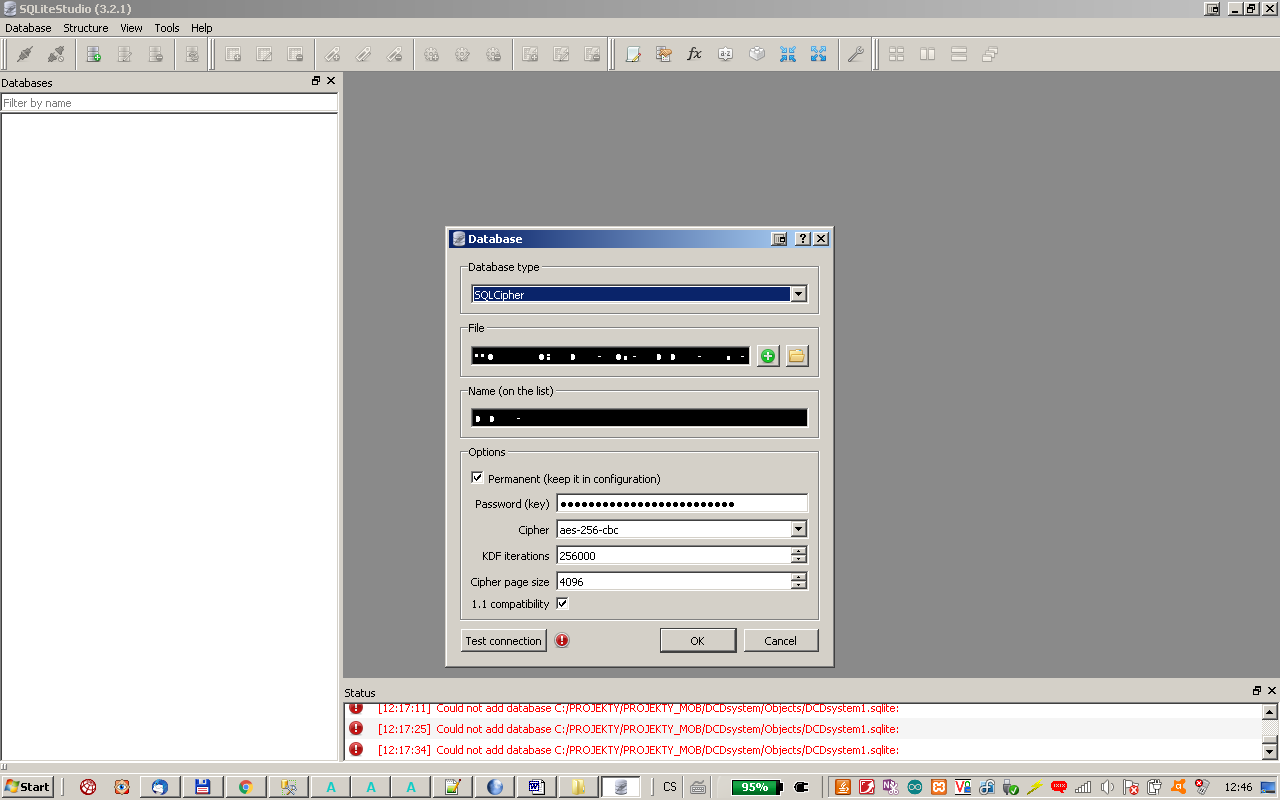Increase KDF iterations with the up arrow

(799, 551)
